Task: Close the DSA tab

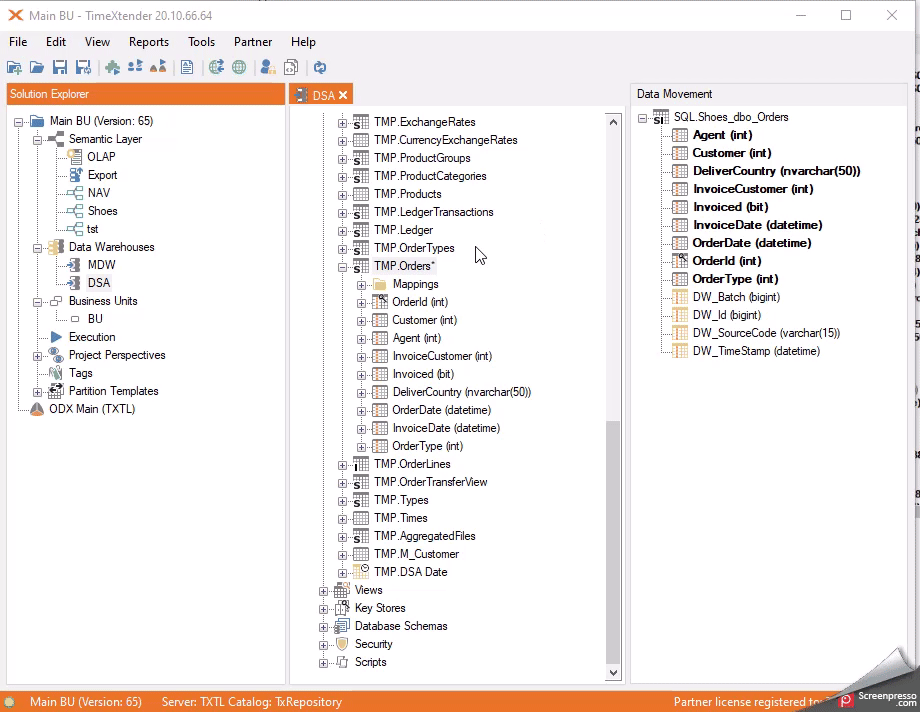Action: pyautogui.click(x=343, y=95)
